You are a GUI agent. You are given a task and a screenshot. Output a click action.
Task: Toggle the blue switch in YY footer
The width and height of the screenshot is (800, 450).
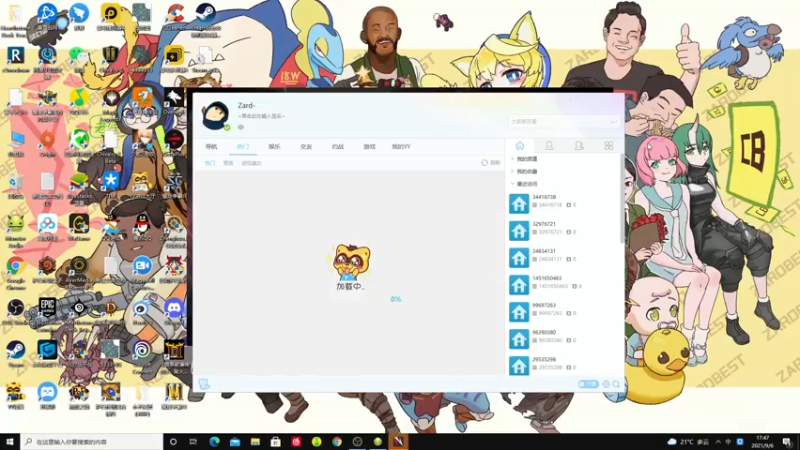pyautogui.click(x=588, y=384)
